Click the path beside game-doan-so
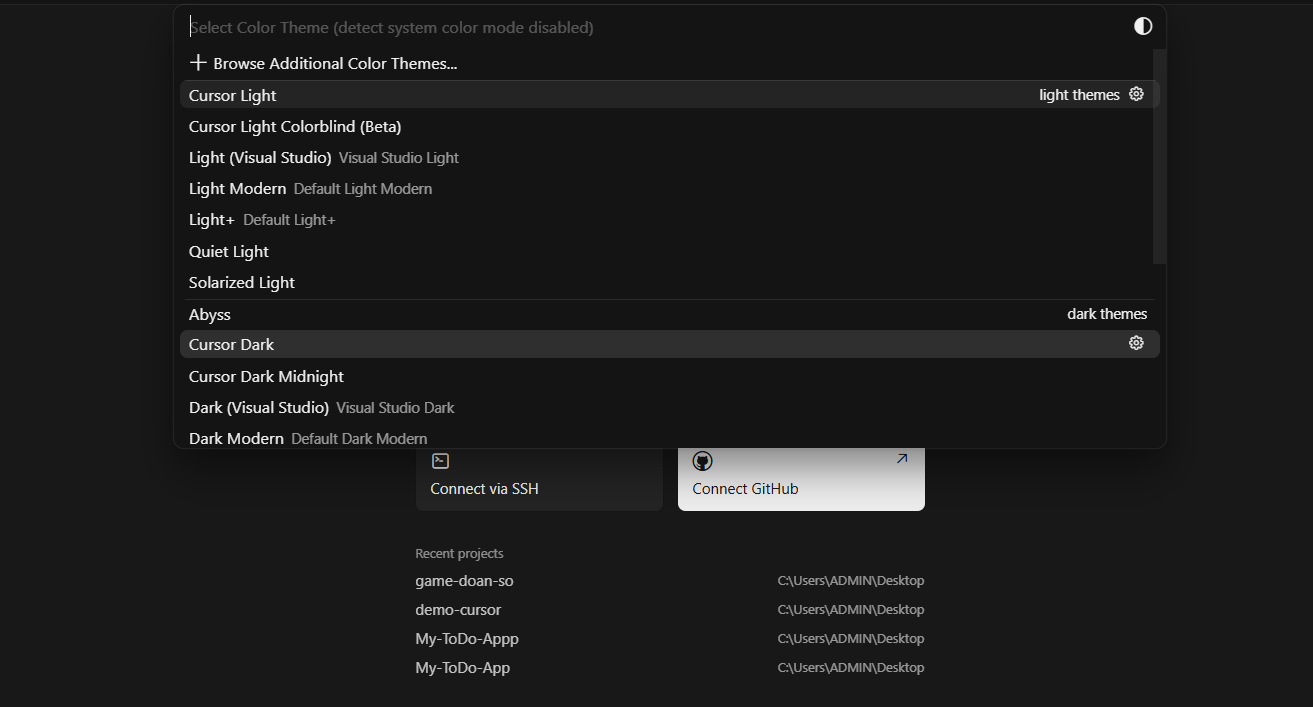 coord(851,580)
